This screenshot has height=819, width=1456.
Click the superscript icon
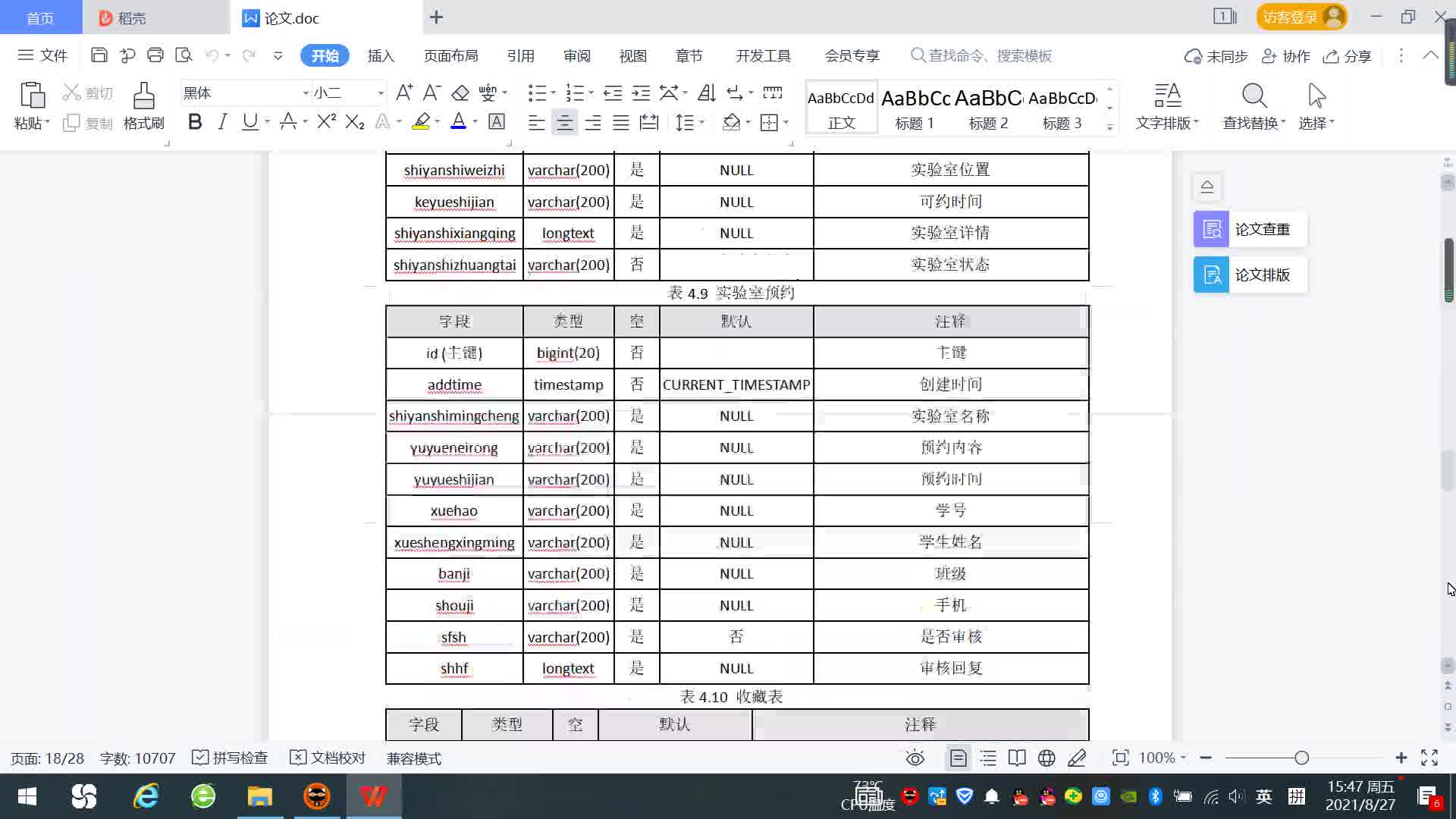coord(326,122)
